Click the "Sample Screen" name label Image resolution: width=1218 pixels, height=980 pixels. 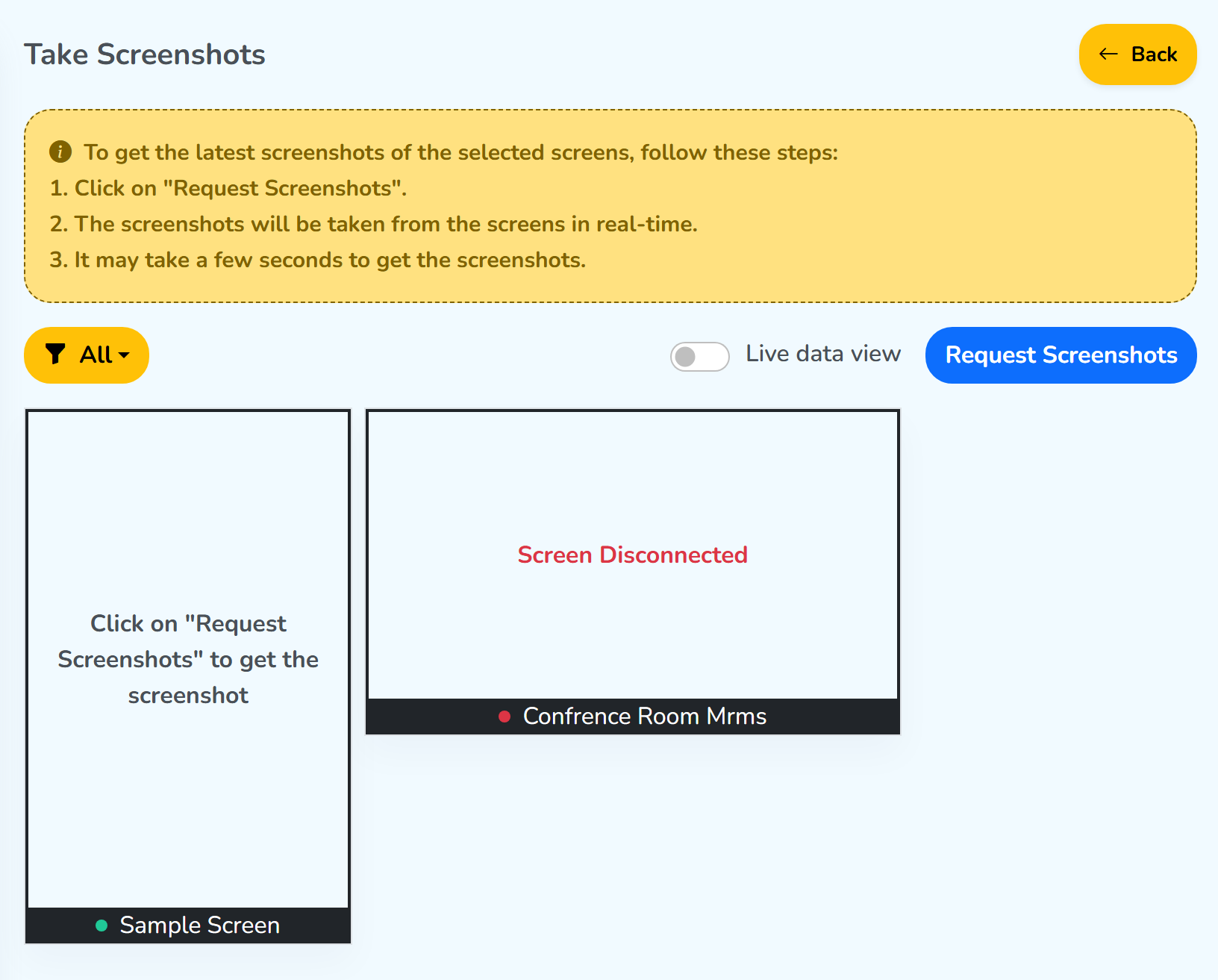click(x=200, y=926)
